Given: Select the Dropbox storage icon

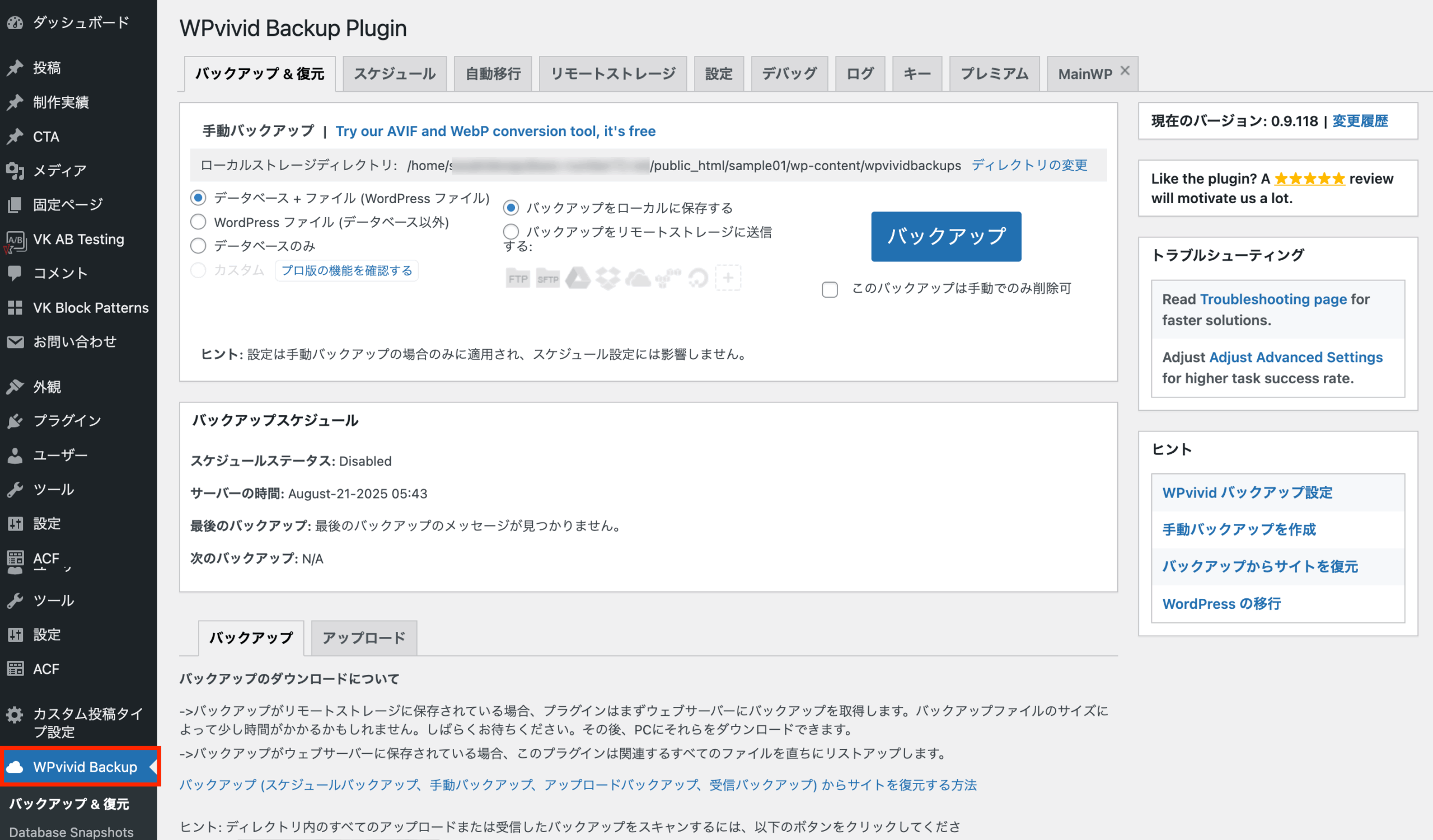Looking at the screenshot, I should 608,278.
